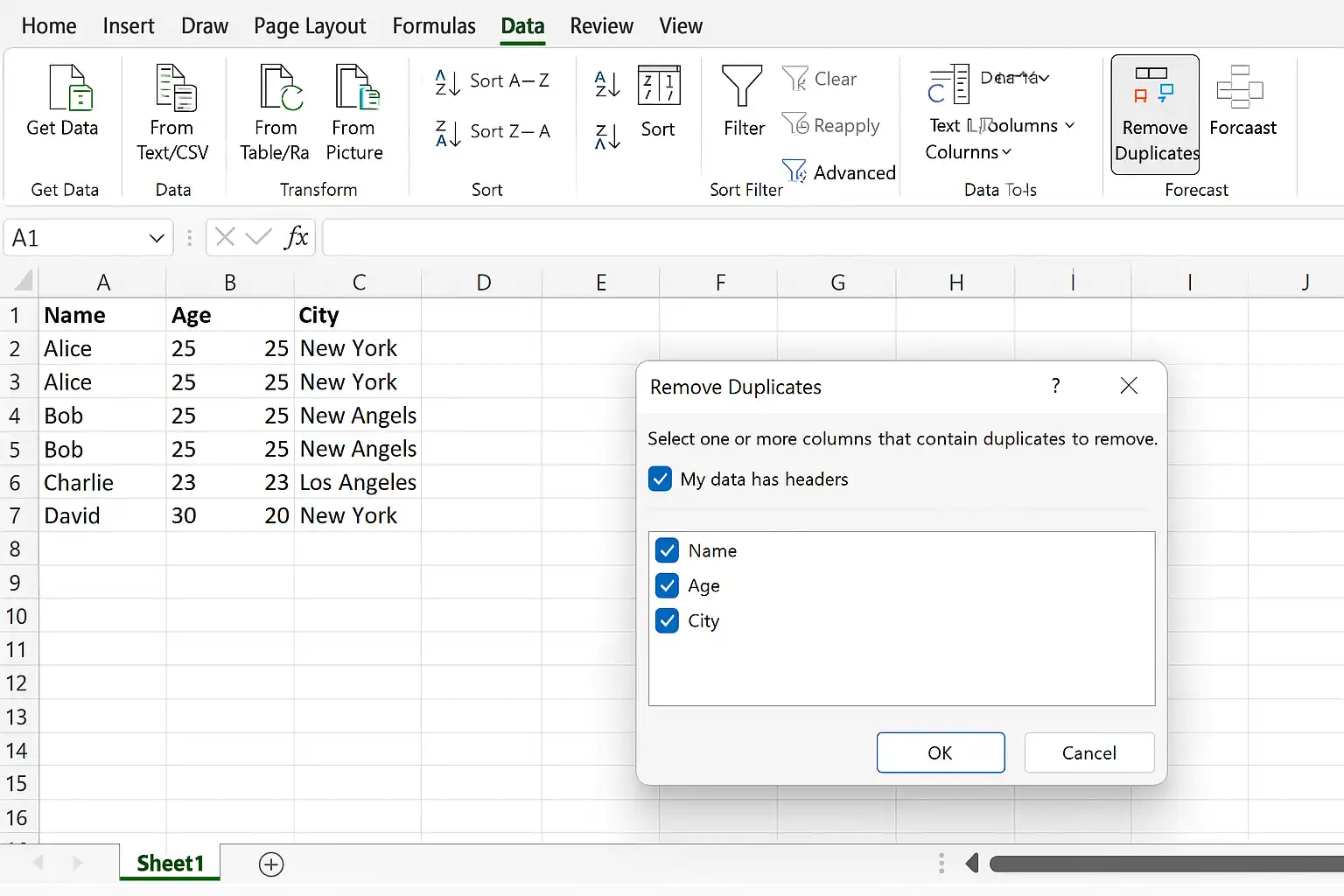
Task: Uncheck the Name column checkbox
Action: 668,551
